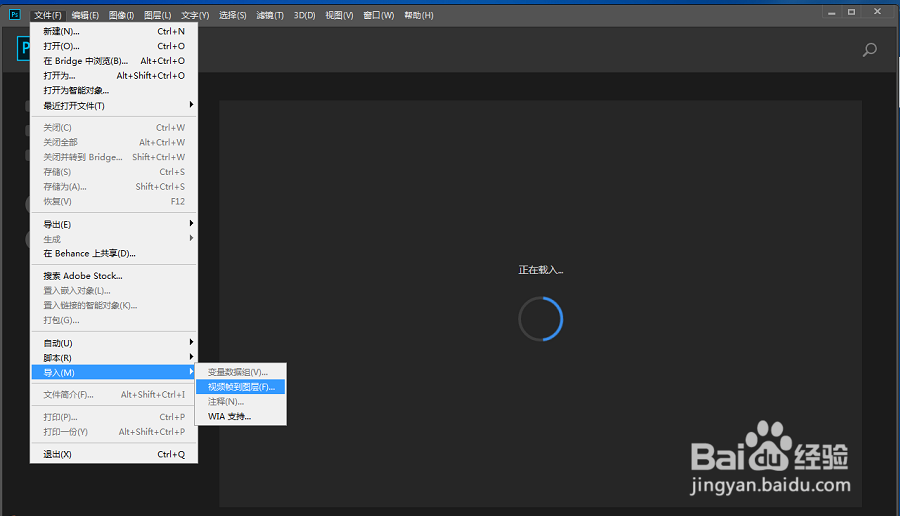The height and width of the screenshot is (516, 900).
Task: Open the 视图(V) menu
Action: [x=339, y=15]
